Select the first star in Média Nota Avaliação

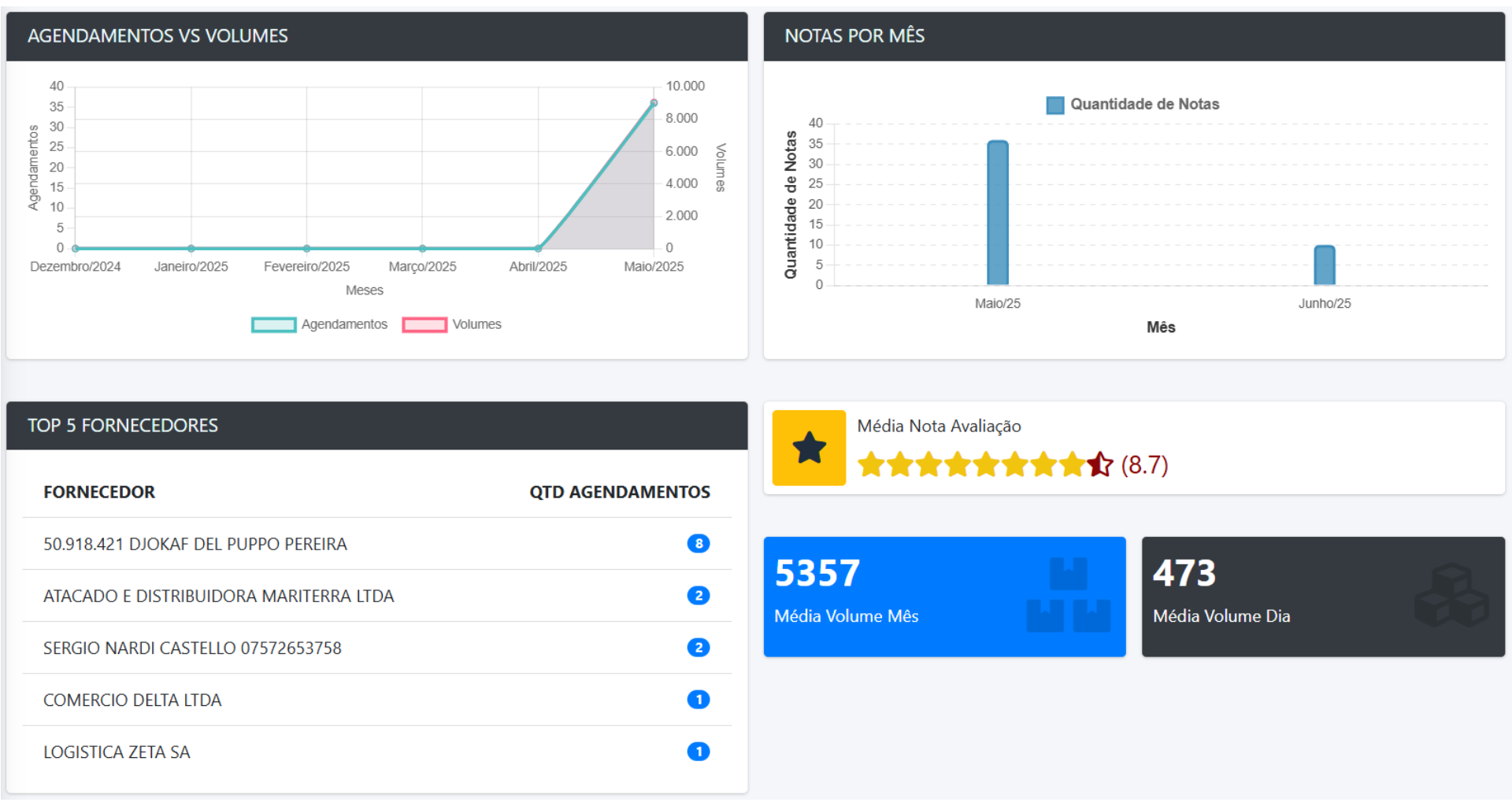coord(871,464)
